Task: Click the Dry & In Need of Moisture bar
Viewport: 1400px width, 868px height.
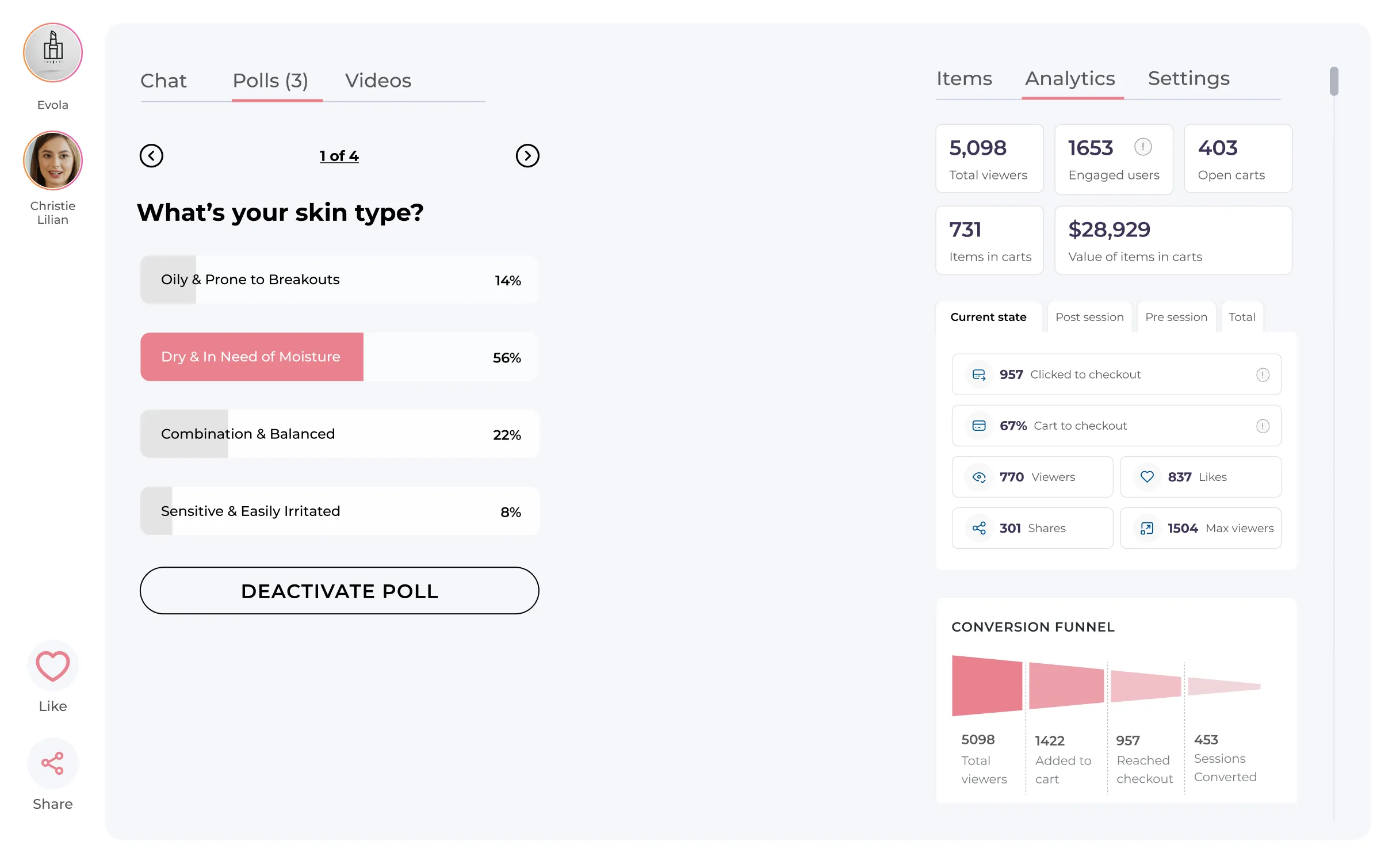Action: click(339, 357)
